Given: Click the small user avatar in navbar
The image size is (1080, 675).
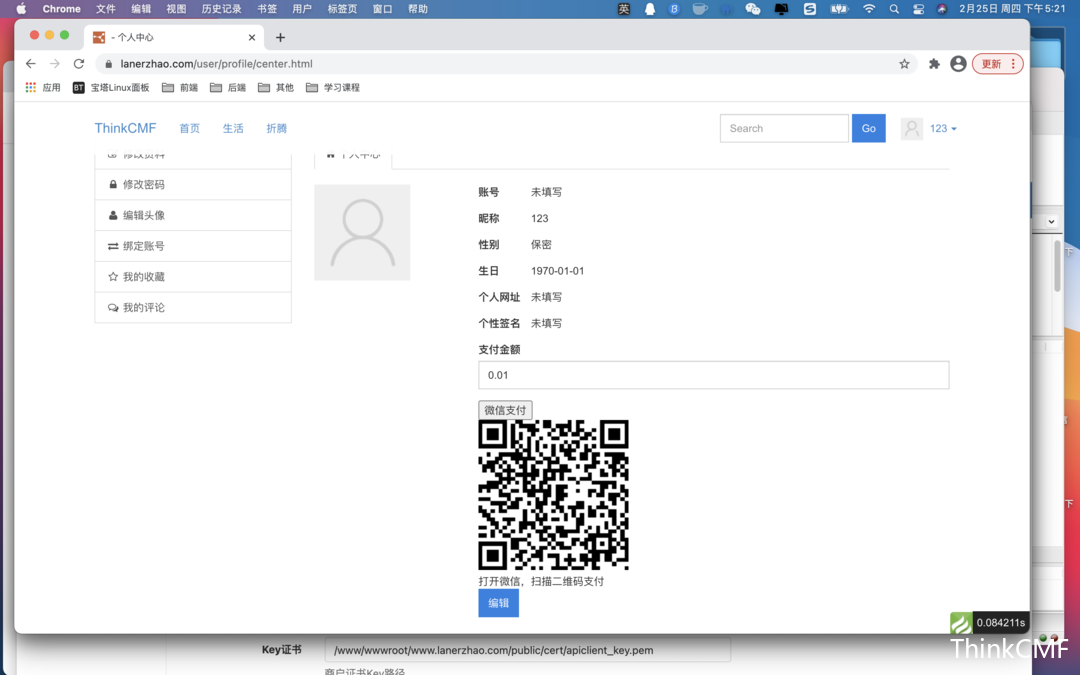Looking at the screenshot, I should [912, 129].
